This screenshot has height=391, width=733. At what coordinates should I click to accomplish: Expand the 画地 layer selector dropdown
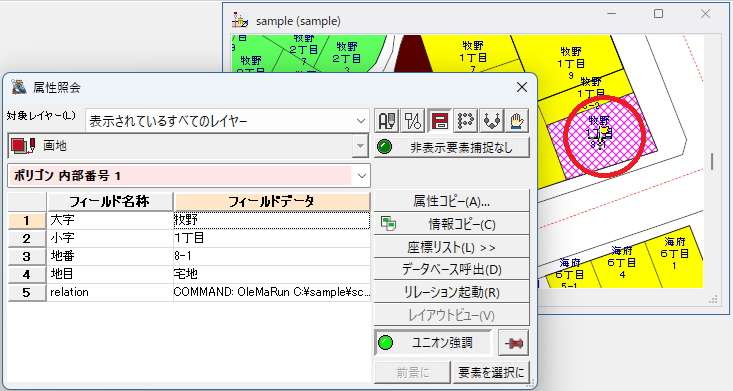(x=189, y=146)
